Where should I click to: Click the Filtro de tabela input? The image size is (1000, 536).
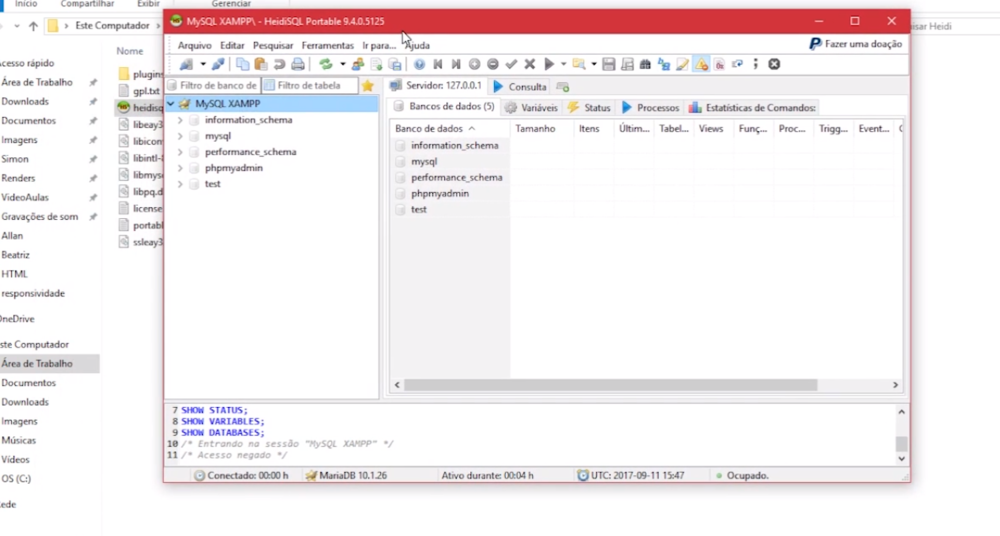tap(310, 86)
